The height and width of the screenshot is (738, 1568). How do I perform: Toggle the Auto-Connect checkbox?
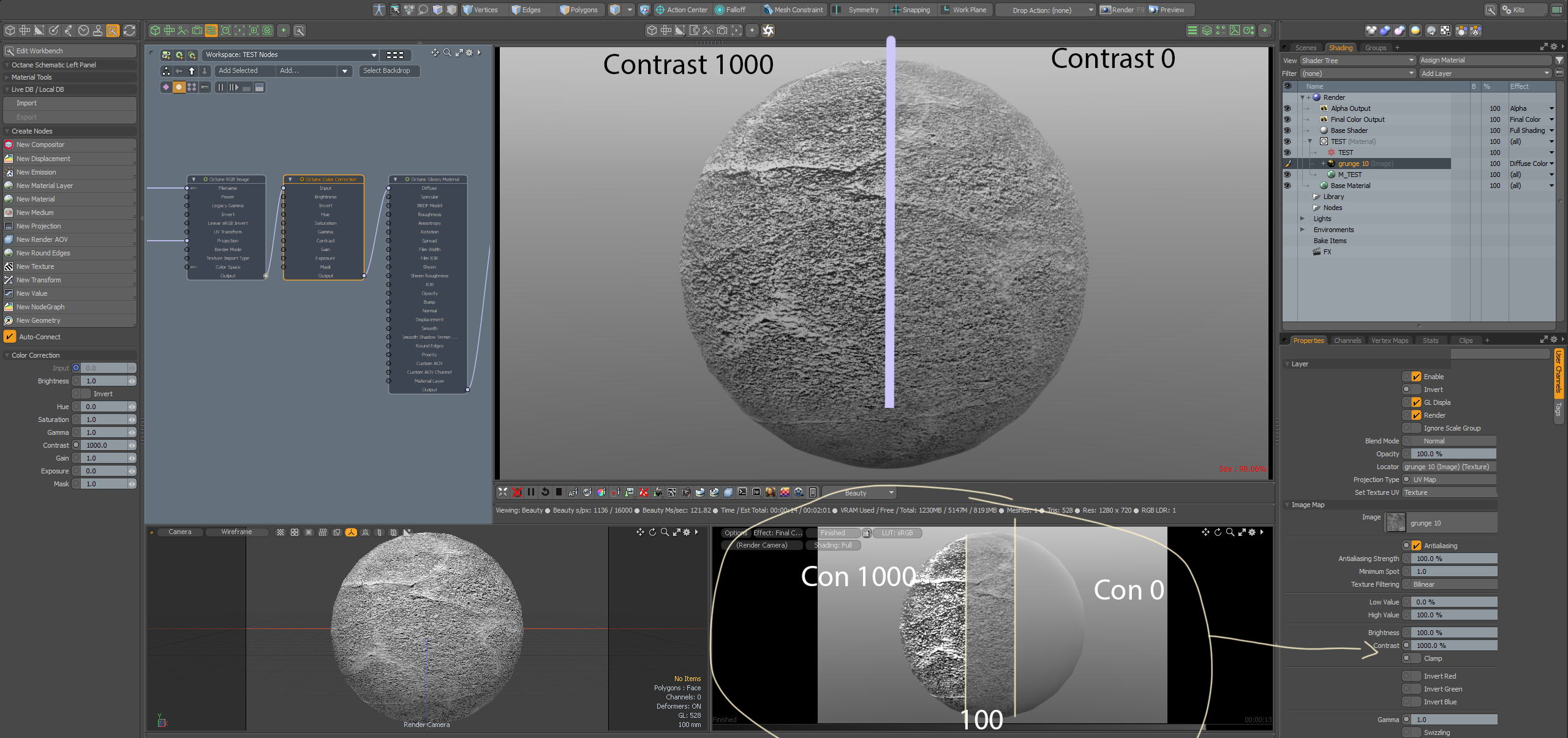tap(10, 337)
